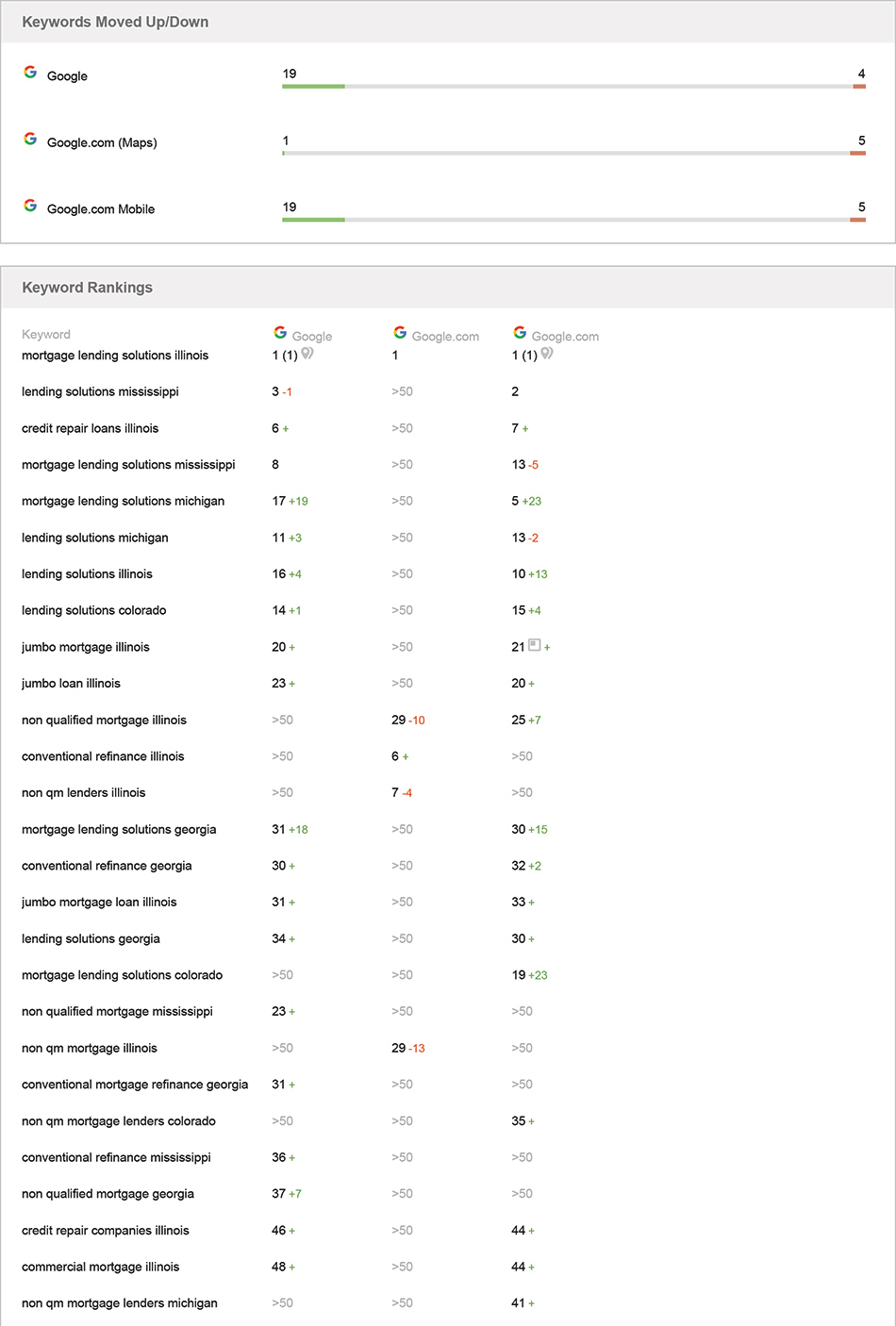Click the 'Google' column header label
The height and width of the screenshot is (1326, 896).
tap(312, 337)
